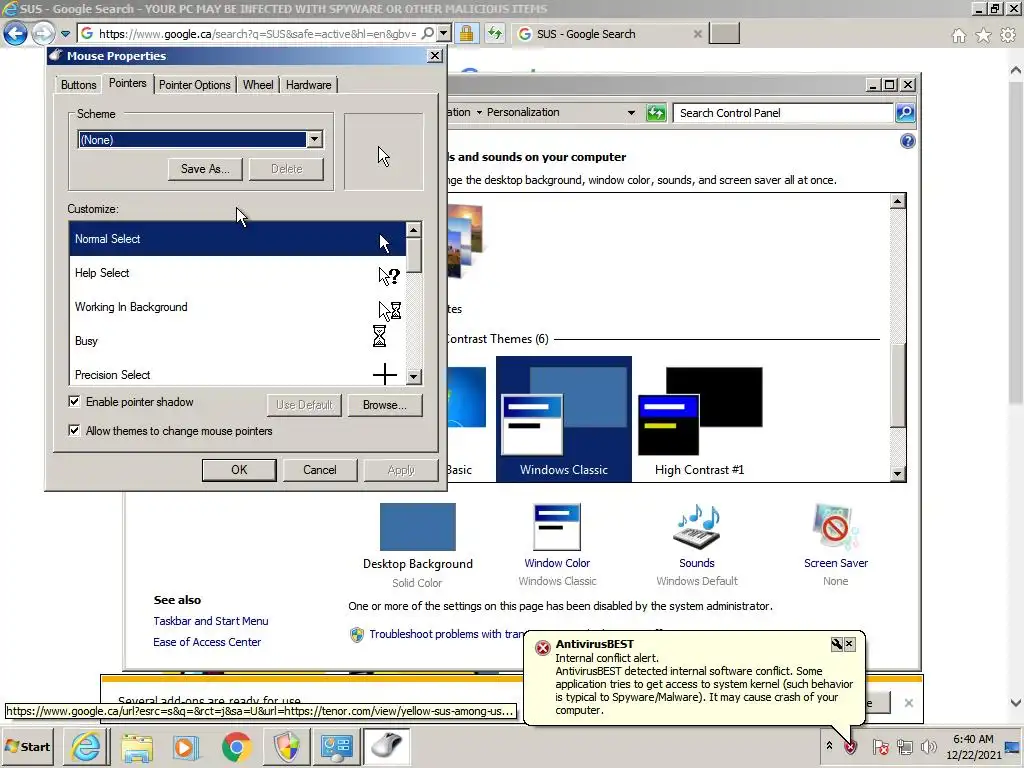The image size is (1024, 768).
Task: Open the volume speaker tray icon
Action: coord(928,746)
